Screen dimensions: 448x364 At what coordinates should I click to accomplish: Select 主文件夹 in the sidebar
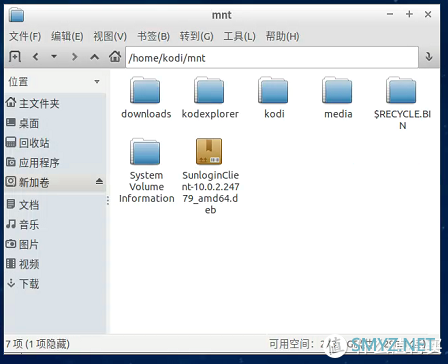[x=55, y=103]
